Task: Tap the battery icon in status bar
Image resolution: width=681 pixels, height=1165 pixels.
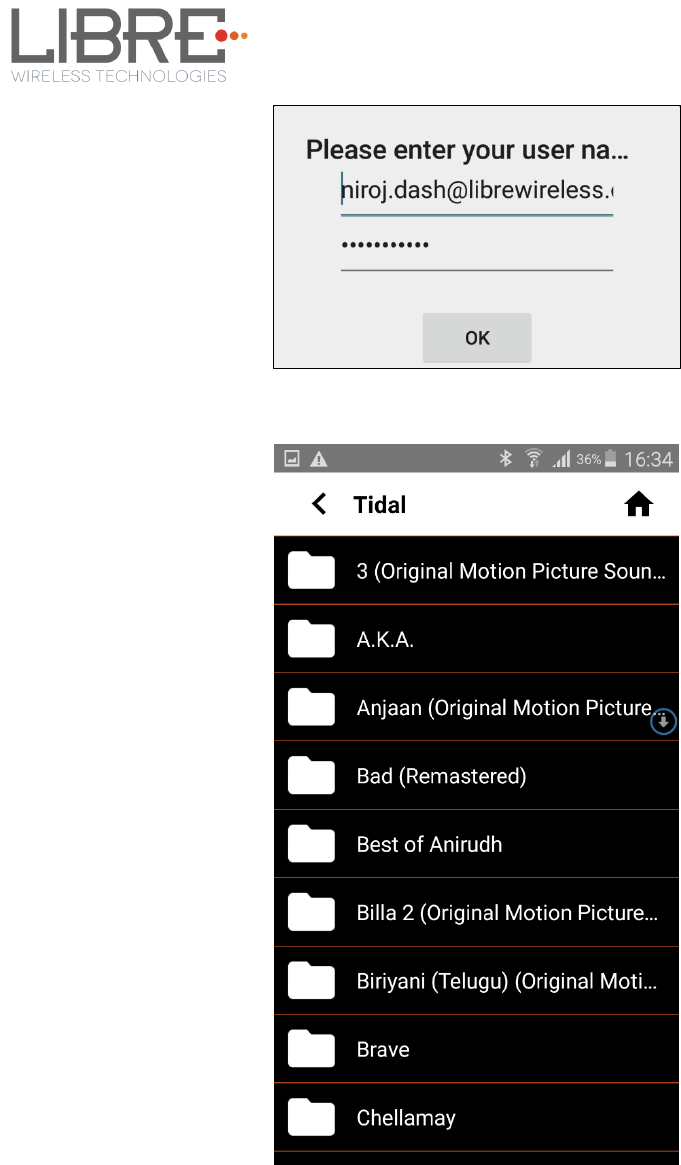Action: tap(610, 459)
